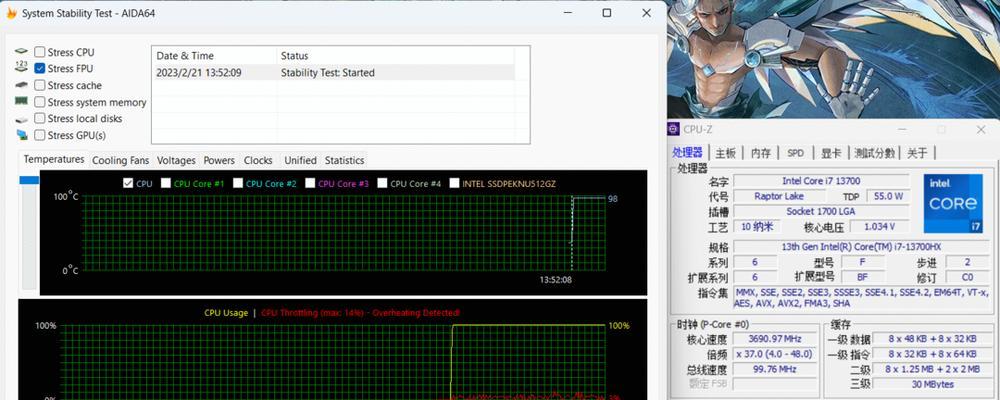Open the Clocks tab
Image resolution: width=1000 pixels, height=400 pixels.
[x=258, y=160]
